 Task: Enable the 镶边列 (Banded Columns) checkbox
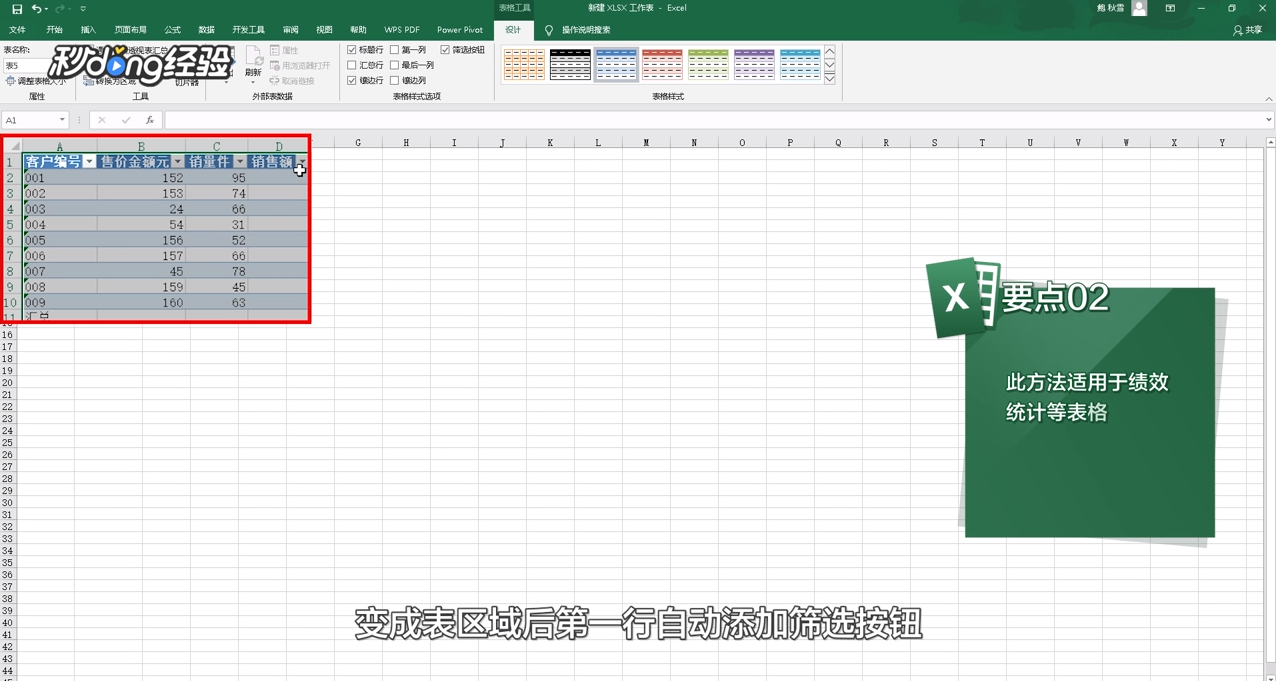pos(395,81)
